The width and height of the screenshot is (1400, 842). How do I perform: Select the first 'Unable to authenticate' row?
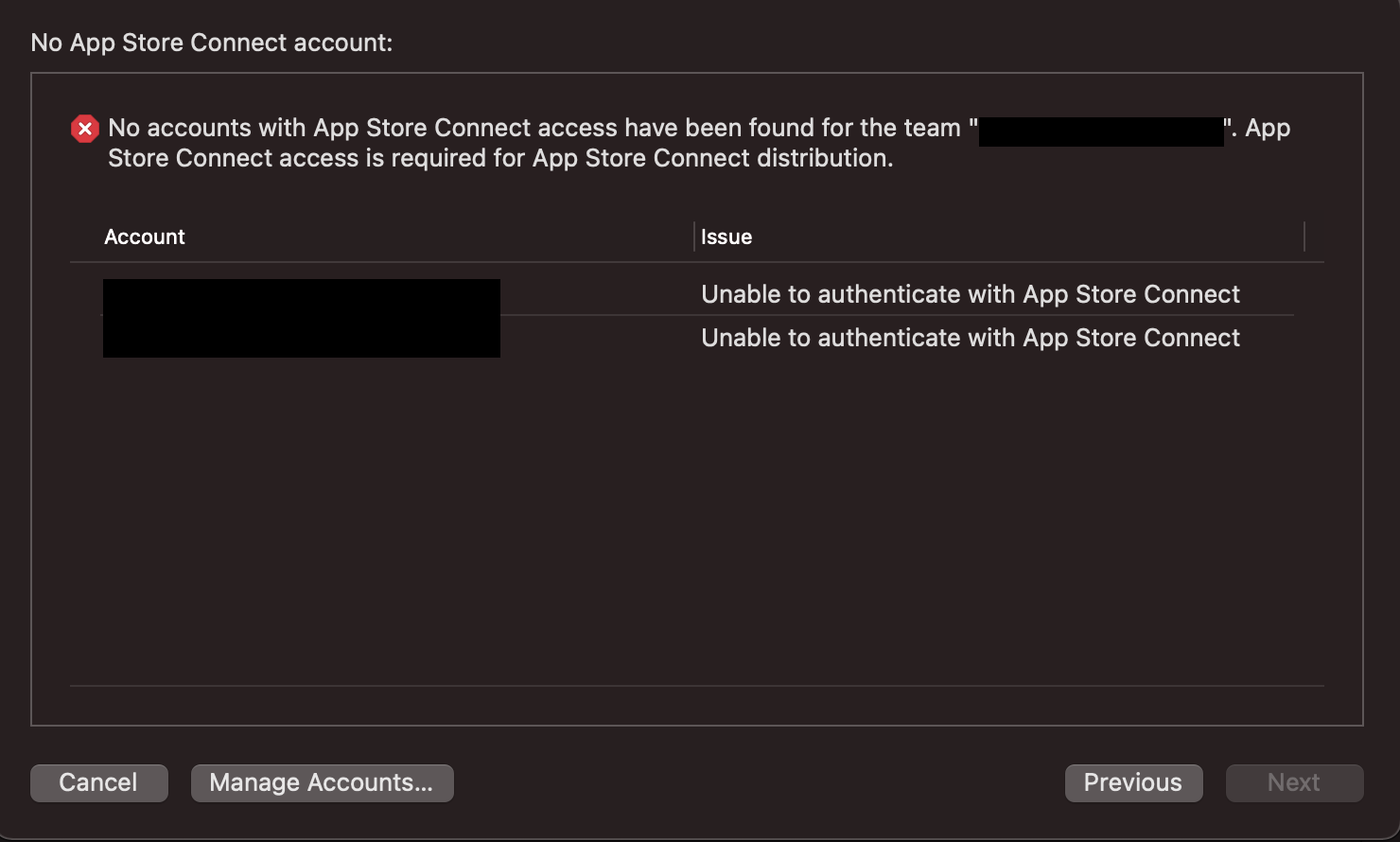971,294
